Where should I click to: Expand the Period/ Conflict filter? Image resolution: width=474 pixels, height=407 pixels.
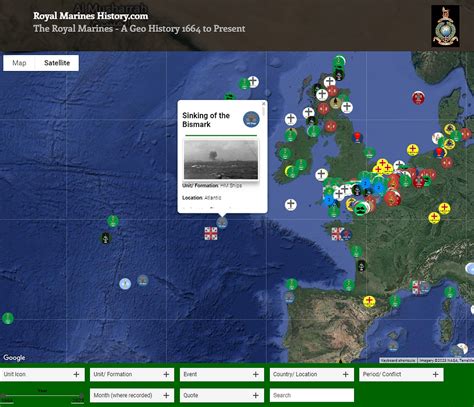tap(401, 374)
